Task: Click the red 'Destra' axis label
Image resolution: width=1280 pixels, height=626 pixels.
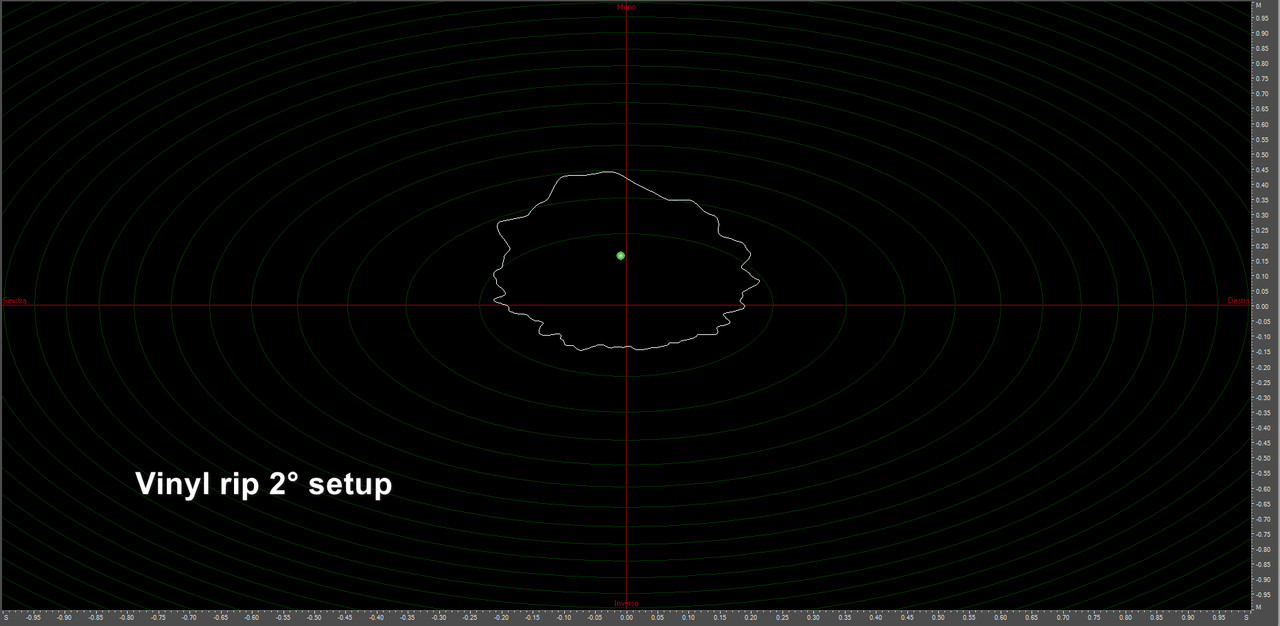Action: point(1238,301)
